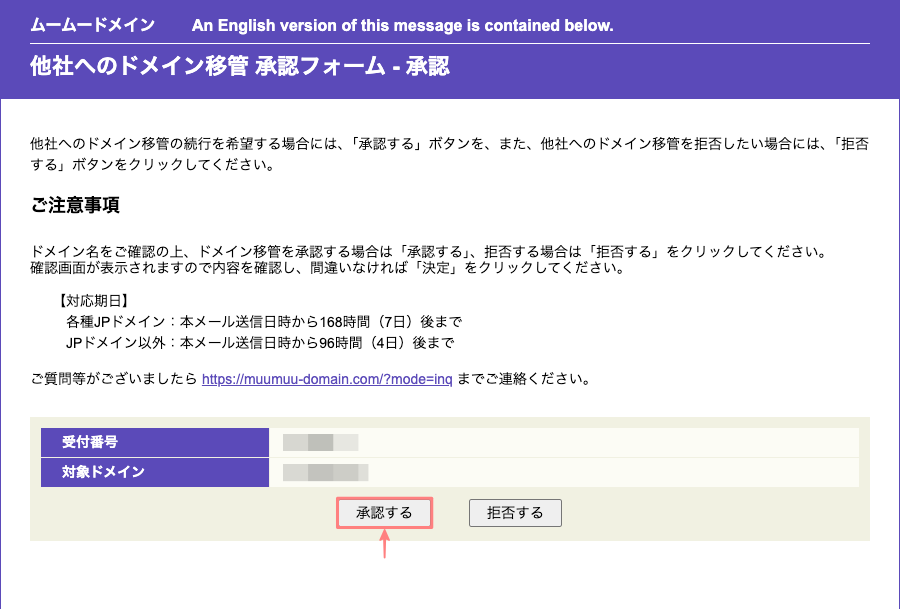The height and width of the screenshot is (609, 900).
Task: Click the English version notice in header
Action: coord(402,24)
